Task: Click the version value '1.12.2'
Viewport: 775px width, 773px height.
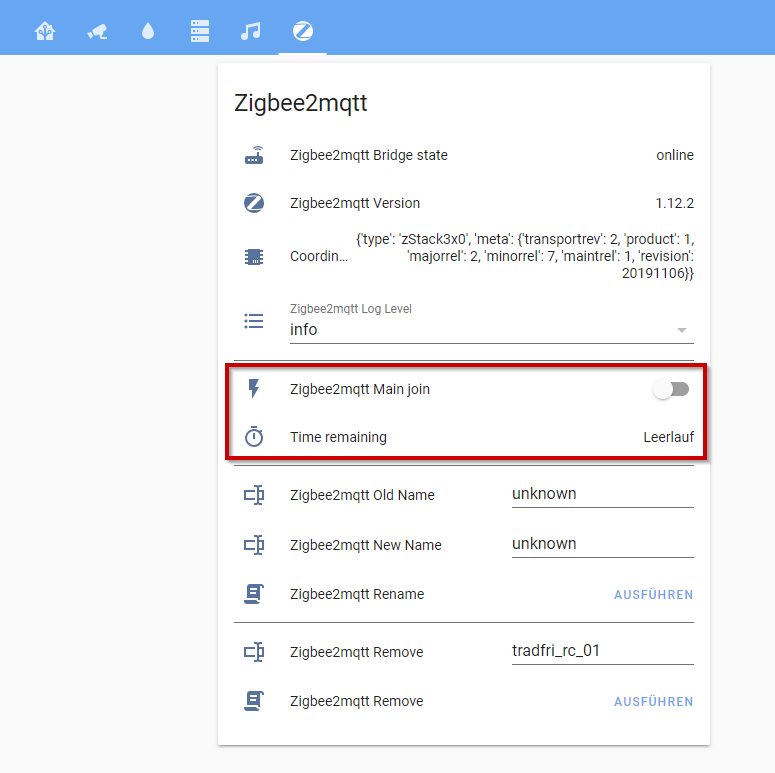Action: click(x=674, y=203)
